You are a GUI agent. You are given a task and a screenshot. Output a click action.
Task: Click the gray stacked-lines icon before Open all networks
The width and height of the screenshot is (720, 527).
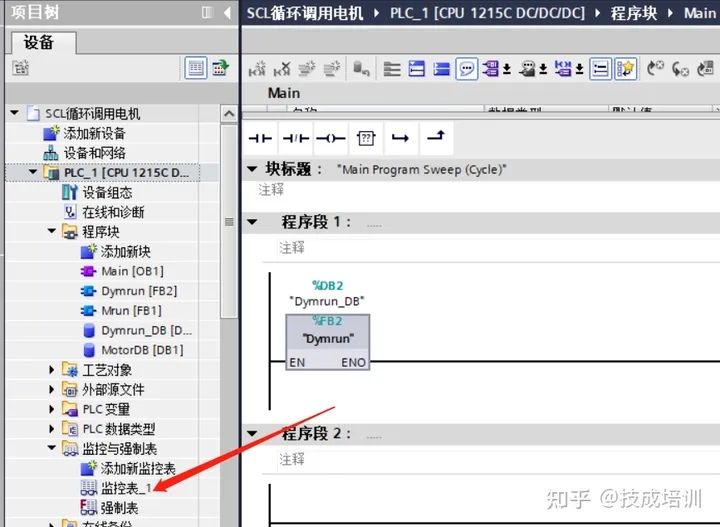click(x=392, y=69)
